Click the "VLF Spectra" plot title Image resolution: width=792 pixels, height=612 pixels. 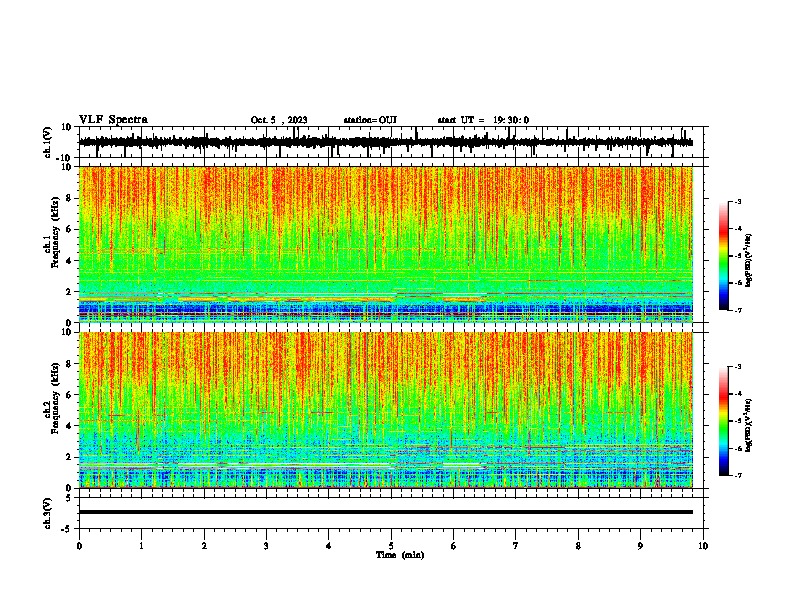tap(113, 120)
